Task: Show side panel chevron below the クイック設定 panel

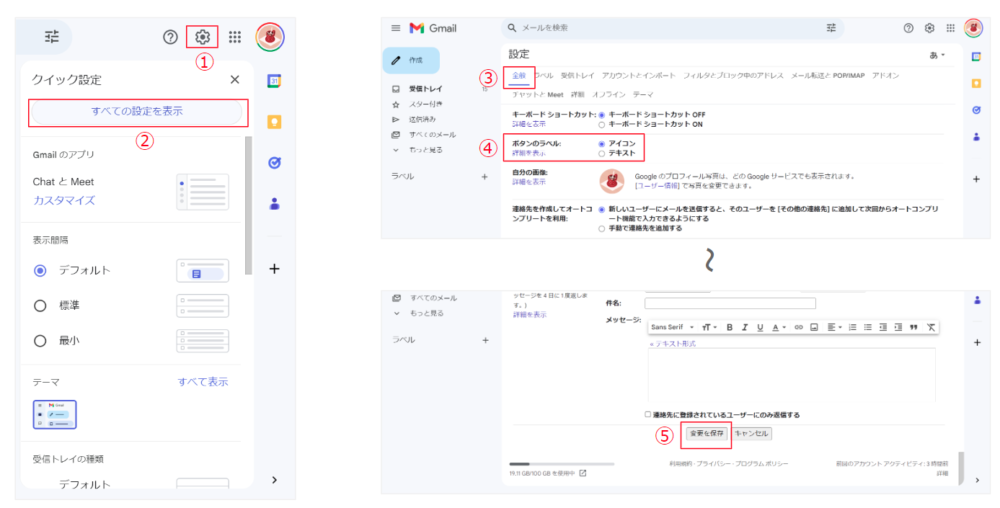Action: (274, 480)
